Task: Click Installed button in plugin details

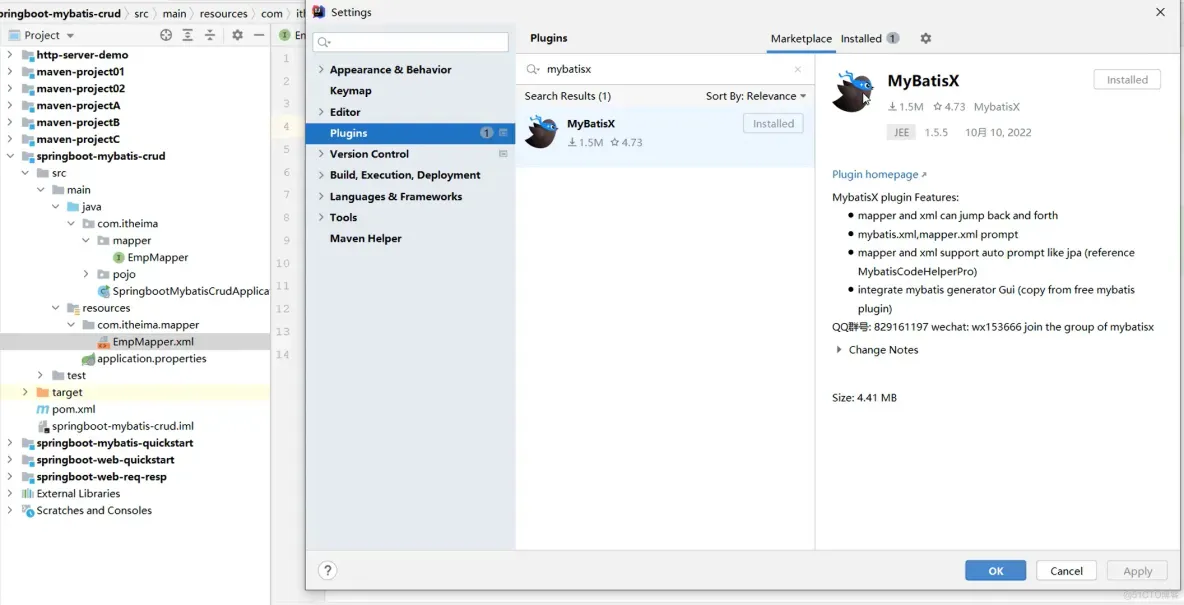Action: click(x=1127, y=80)
